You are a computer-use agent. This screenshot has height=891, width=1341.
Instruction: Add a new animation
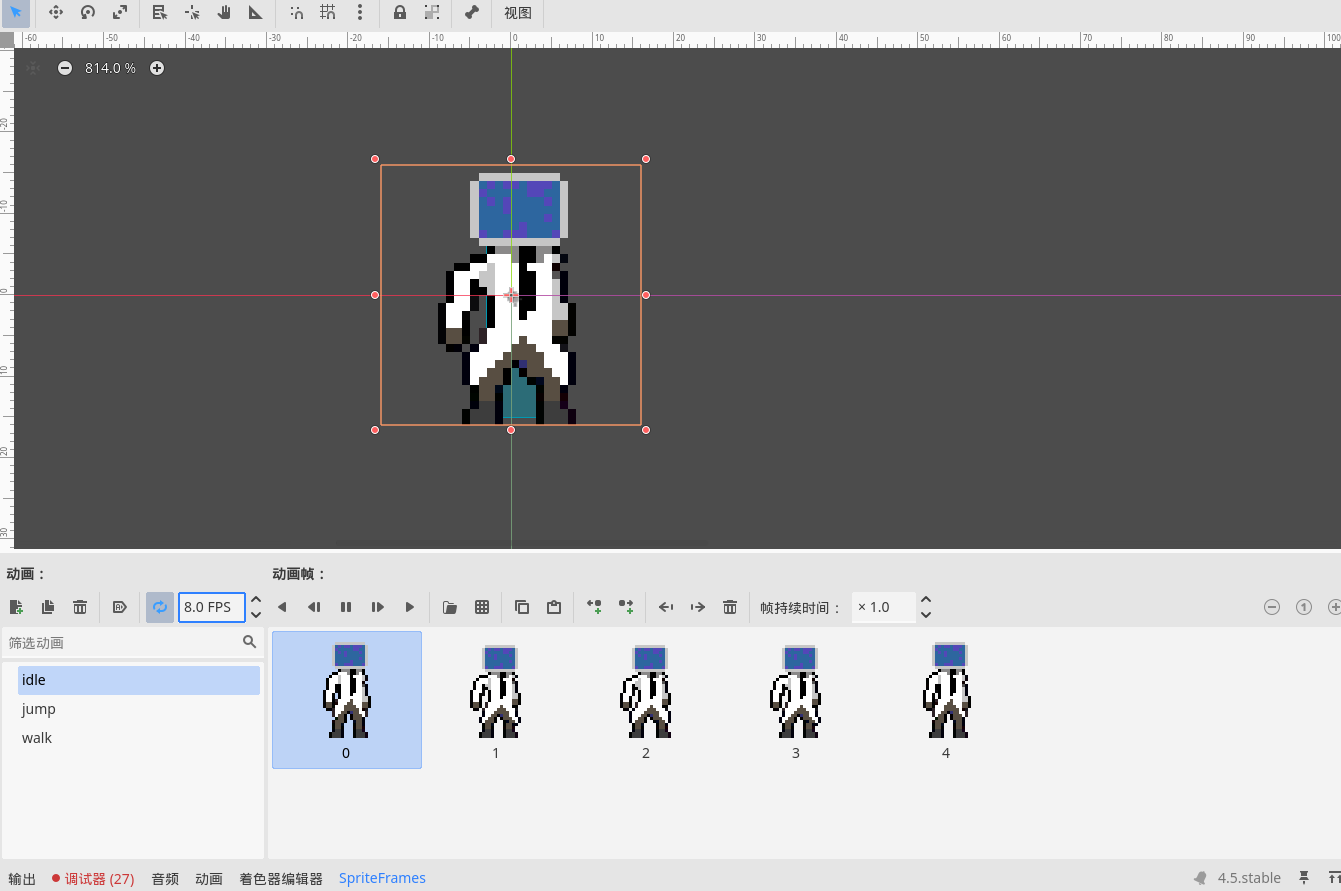click(x=16, y=607)
